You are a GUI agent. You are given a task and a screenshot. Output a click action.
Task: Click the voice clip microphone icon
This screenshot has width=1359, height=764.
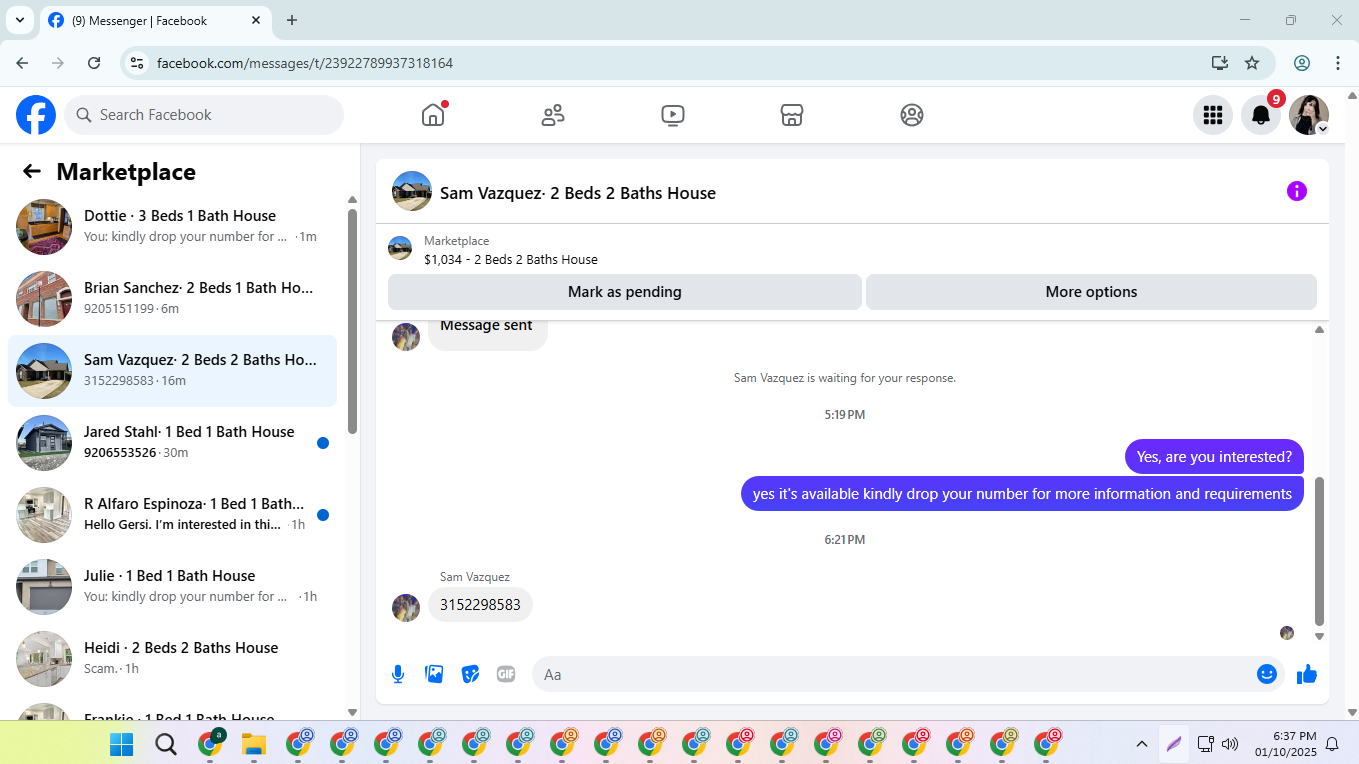[x=398, y=674]
